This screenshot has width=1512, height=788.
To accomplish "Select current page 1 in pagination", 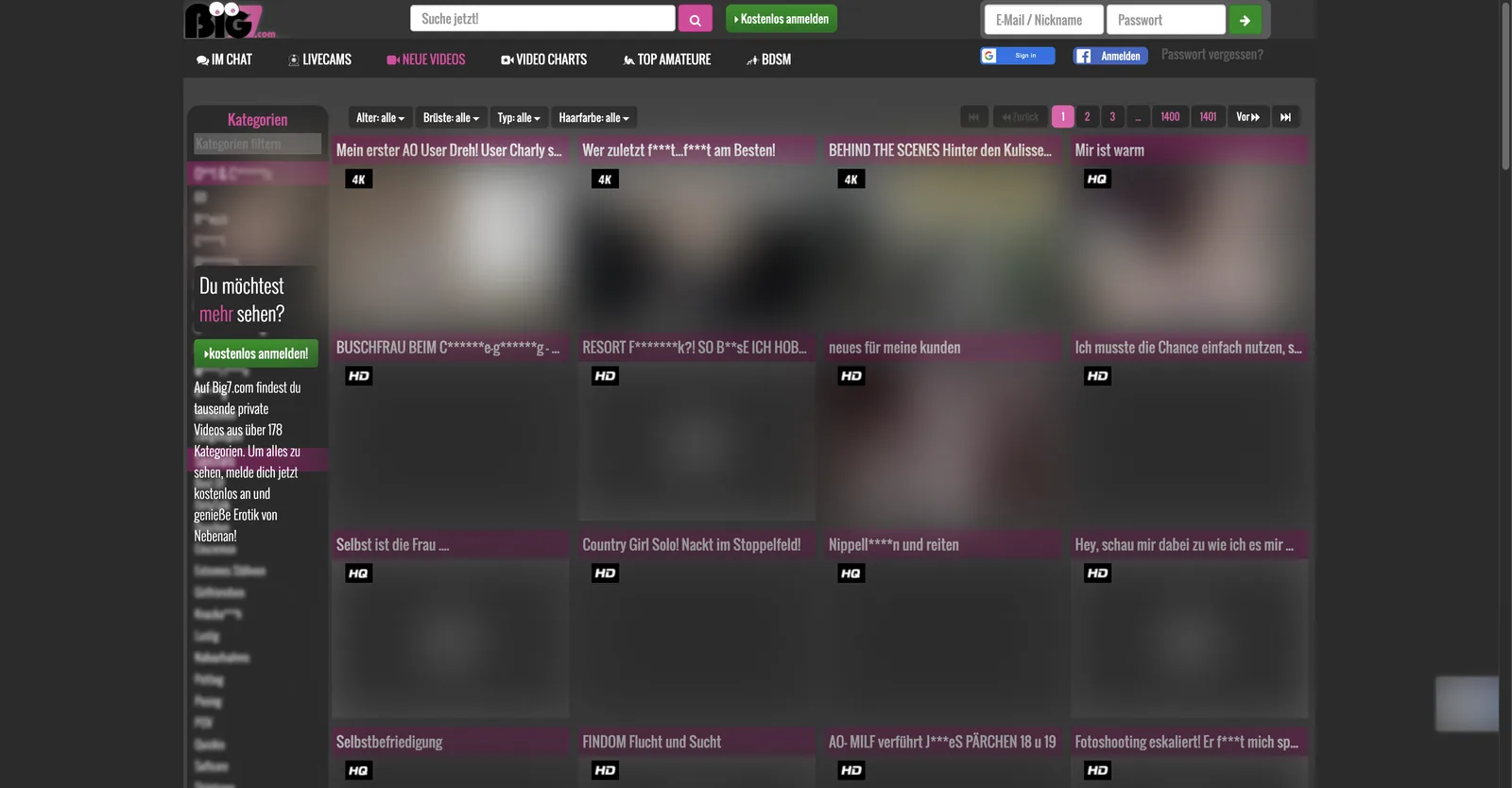I will [1062, 117].
